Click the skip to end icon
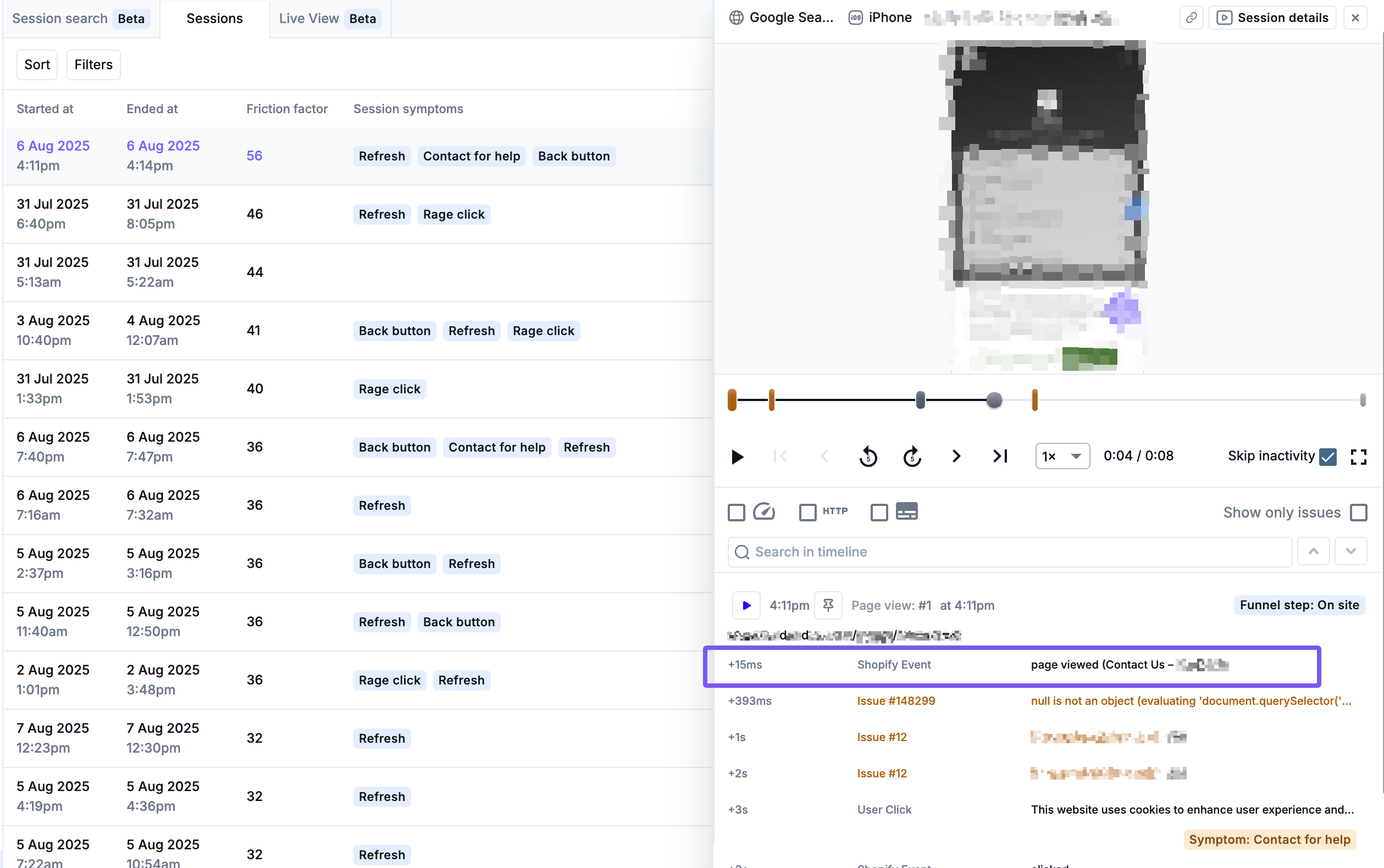This screenshot has height=868, width=1384. [999, 457]
